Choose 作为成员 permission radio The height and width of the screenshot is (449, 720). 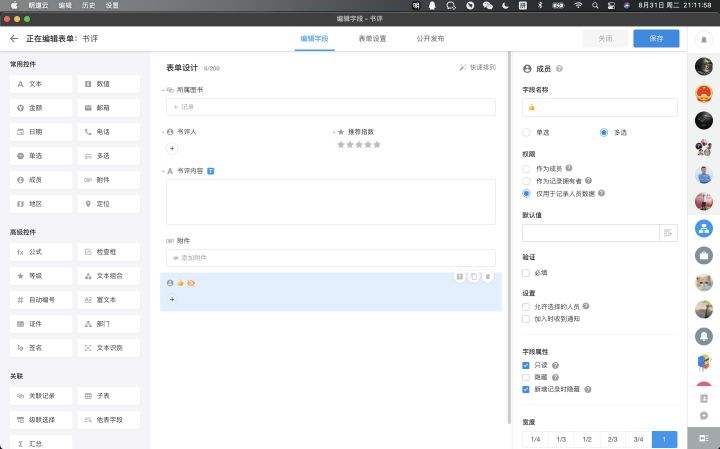click(527, 169)
